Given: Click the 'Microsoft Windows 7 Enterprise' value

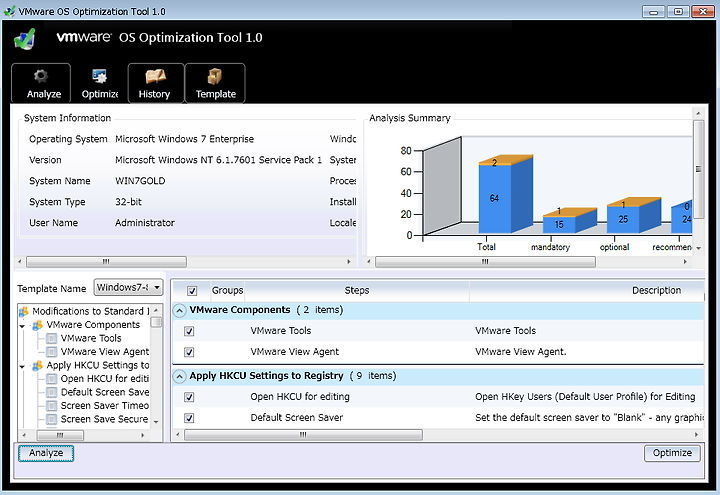Looking at the screenshot, I should point(184,139).
